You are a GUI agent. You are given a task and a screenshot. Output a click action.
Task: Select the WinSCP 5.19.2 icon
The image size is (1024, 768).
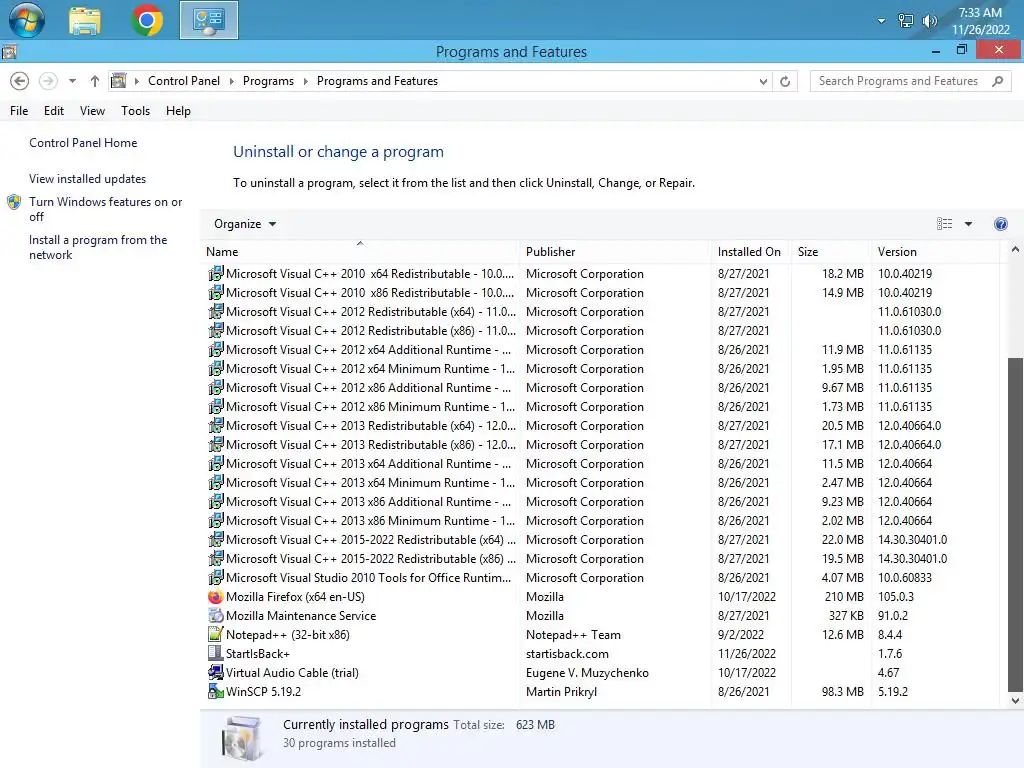(x=215, y=692)
